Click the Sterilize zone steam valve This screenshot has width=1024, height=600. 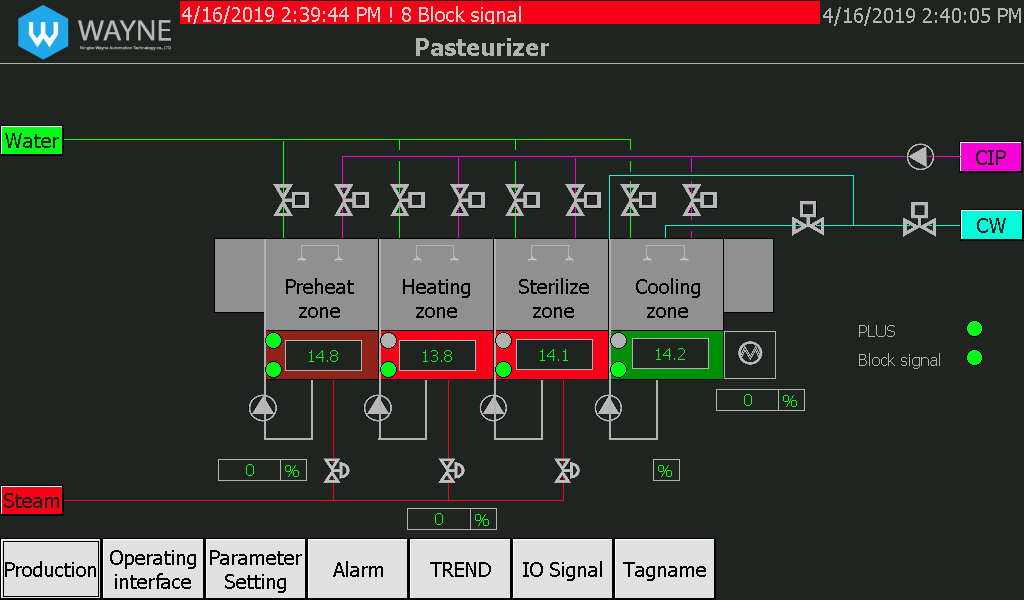tap(566, 470)
